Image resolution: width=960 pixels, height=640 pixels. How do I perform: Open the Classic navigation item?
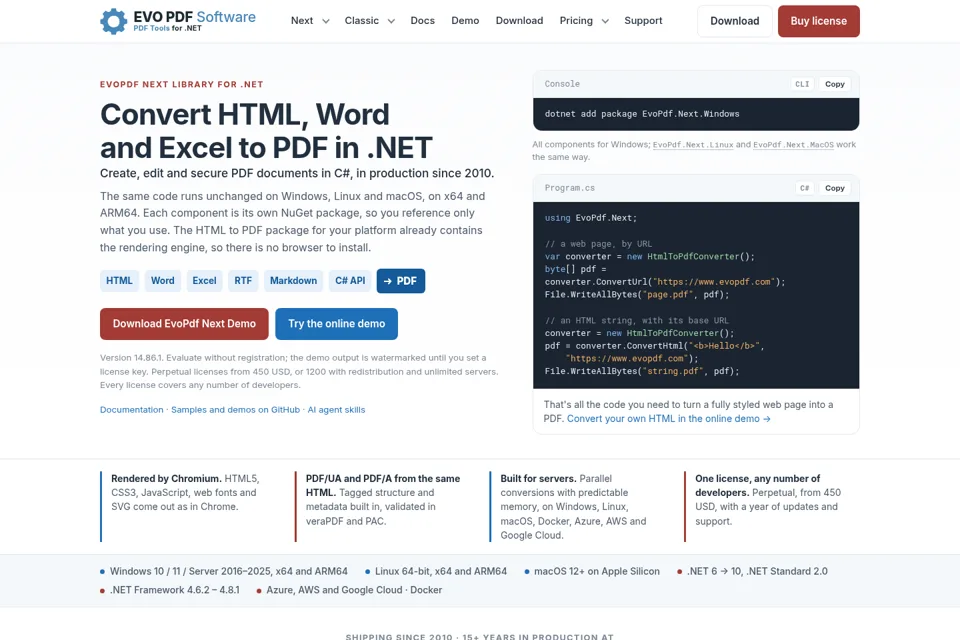[x=361, y=21]
